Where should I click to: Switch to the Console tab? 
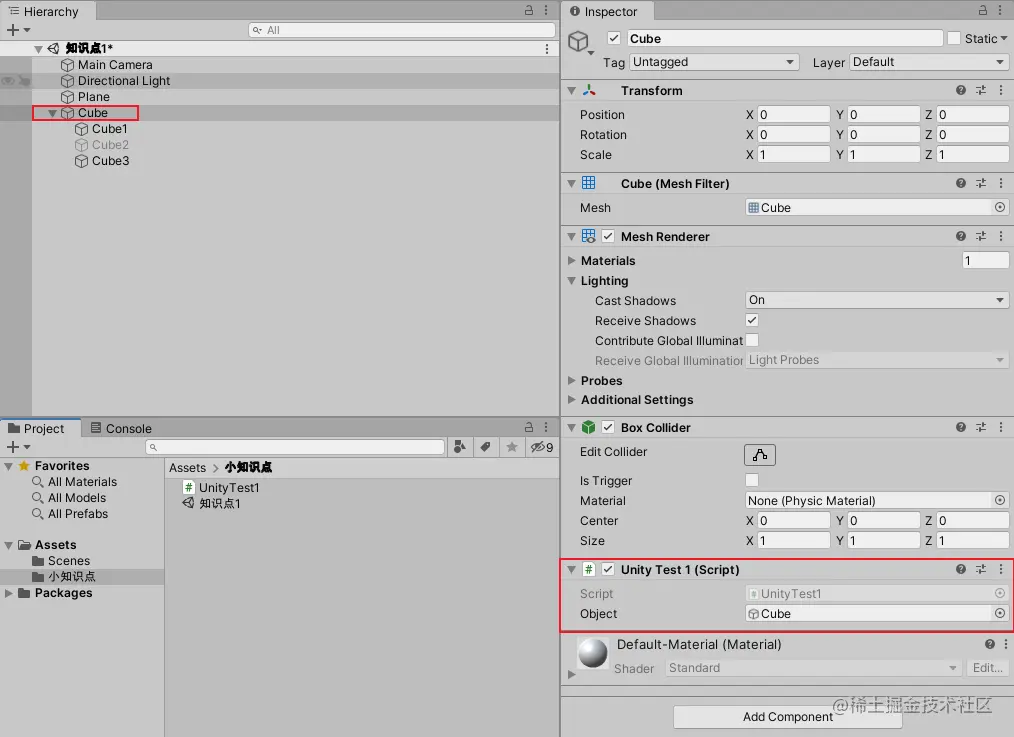point(121,428)
